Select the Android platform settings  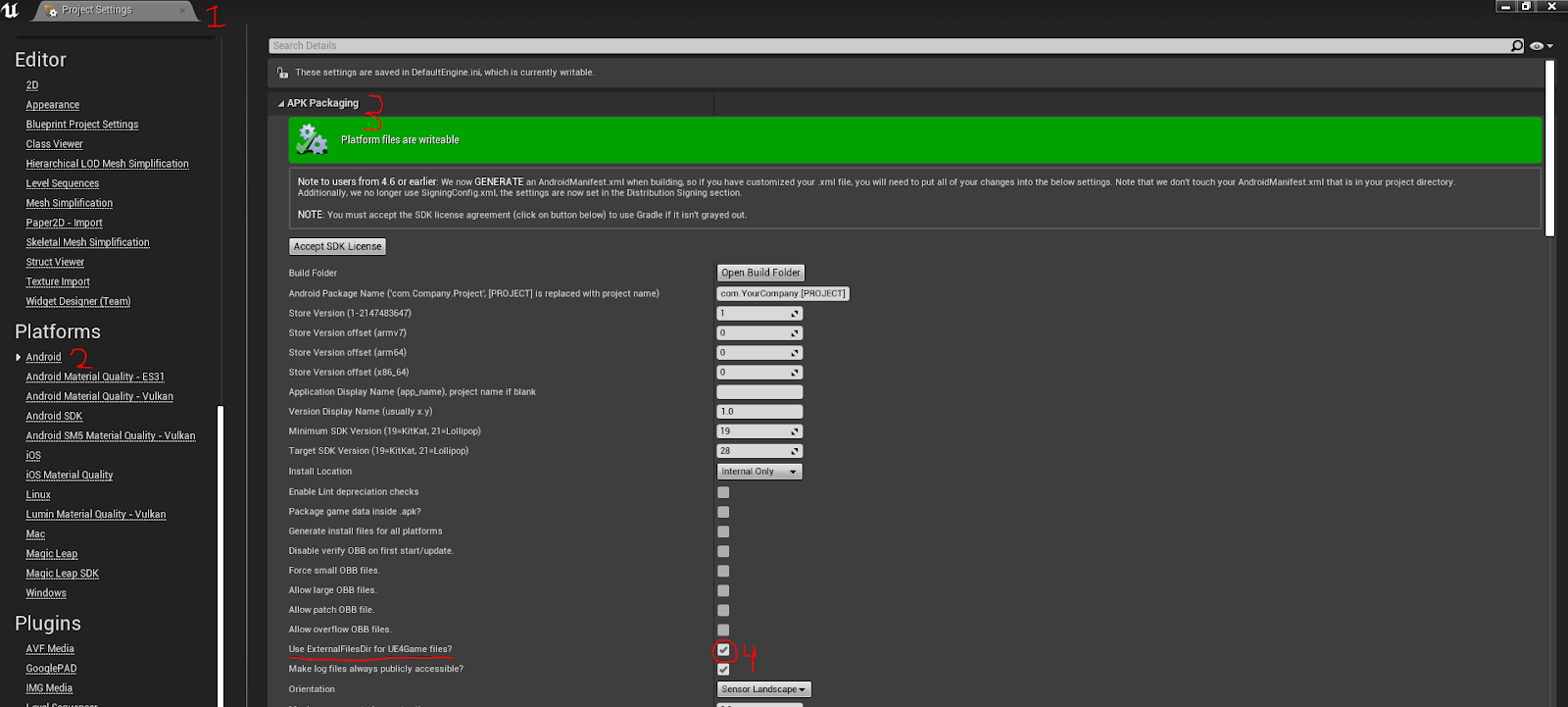44,357
